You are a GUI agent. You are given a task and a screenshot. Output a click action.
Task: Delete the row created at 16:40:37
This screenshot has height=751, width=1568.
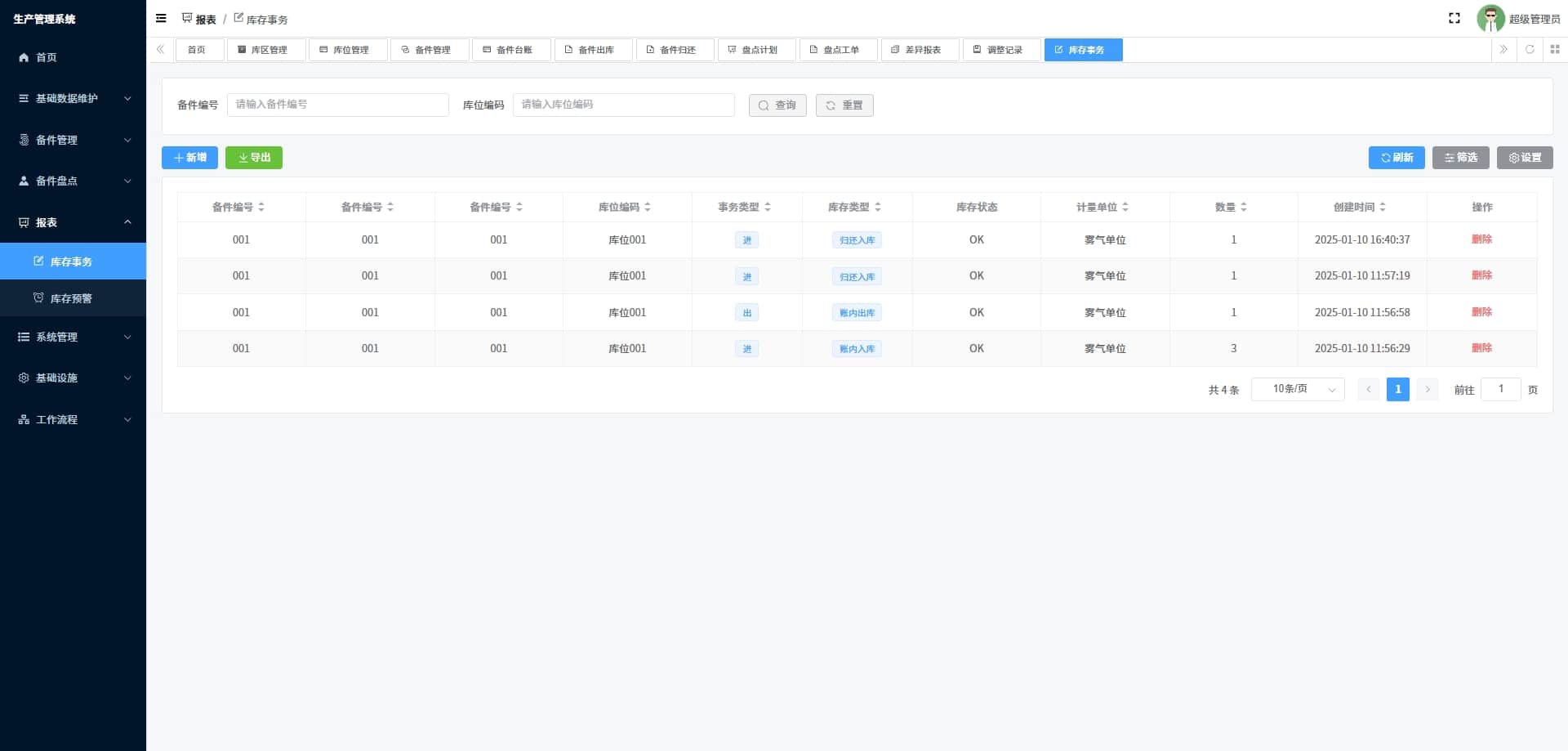click(x=1481, y=239)
